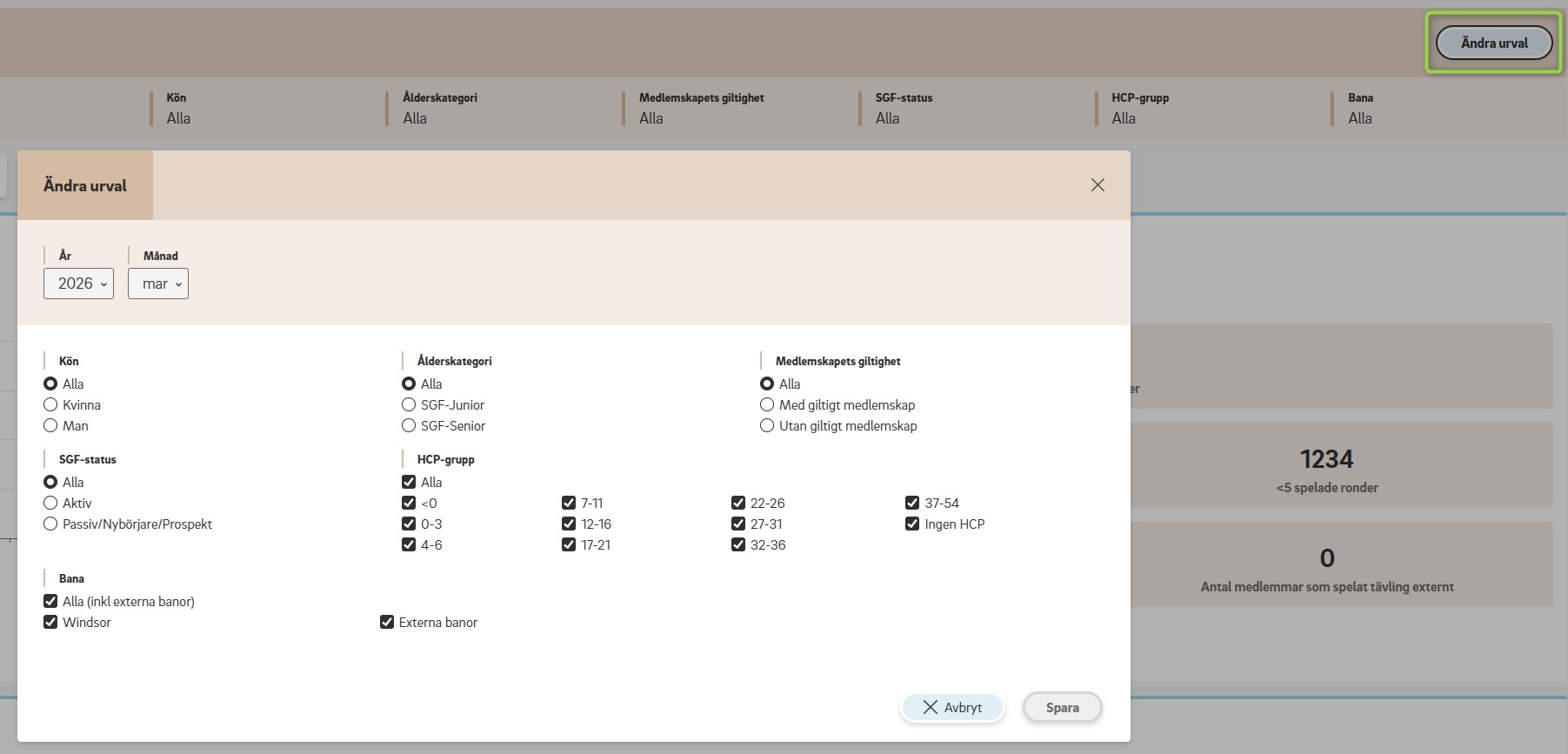Select Kvinna under Kön
This screenshot has height=754, width=1568.
50,405
